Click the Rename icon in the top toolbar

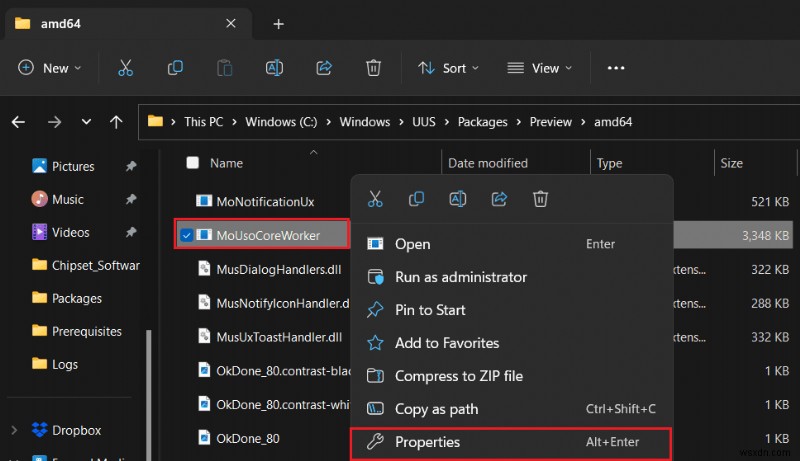[274, 68]
